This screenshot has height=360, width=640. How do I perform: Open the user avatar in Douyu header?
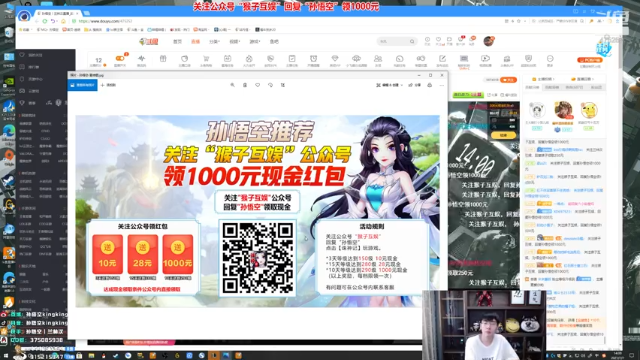(x=489, y=41)
